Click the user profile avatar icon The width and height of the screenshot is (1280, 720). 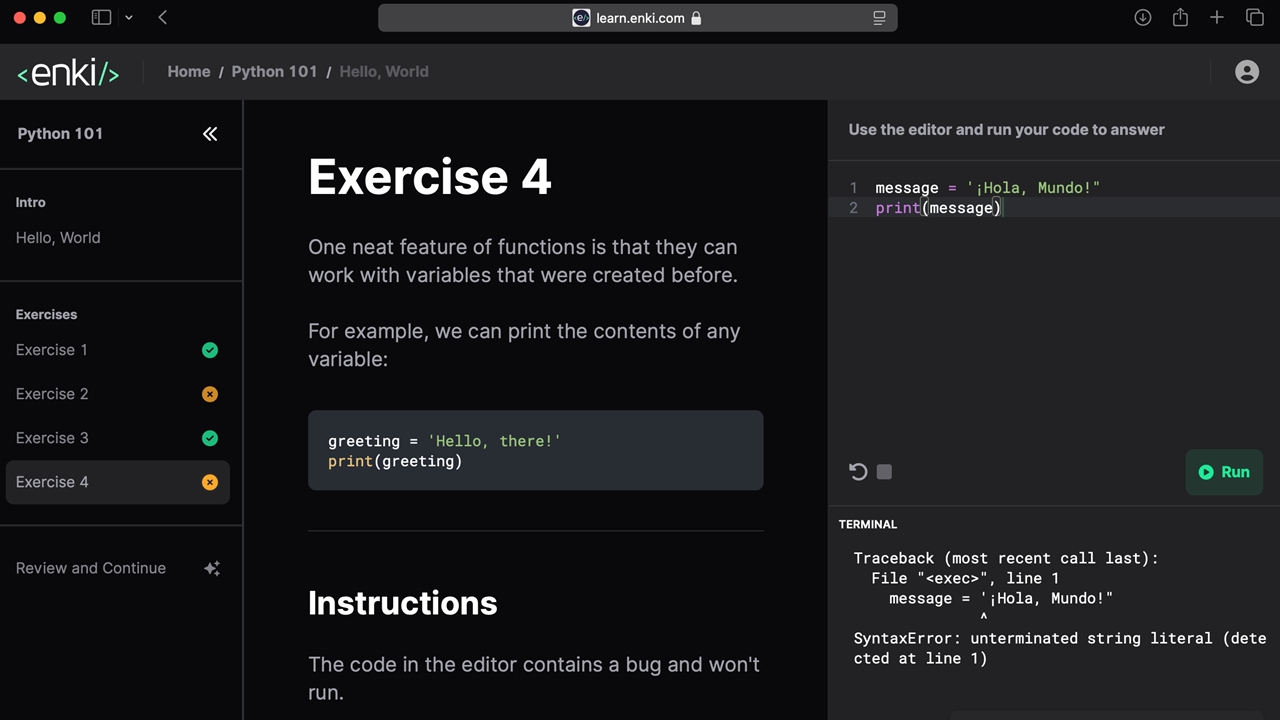tap(1246, 72)
